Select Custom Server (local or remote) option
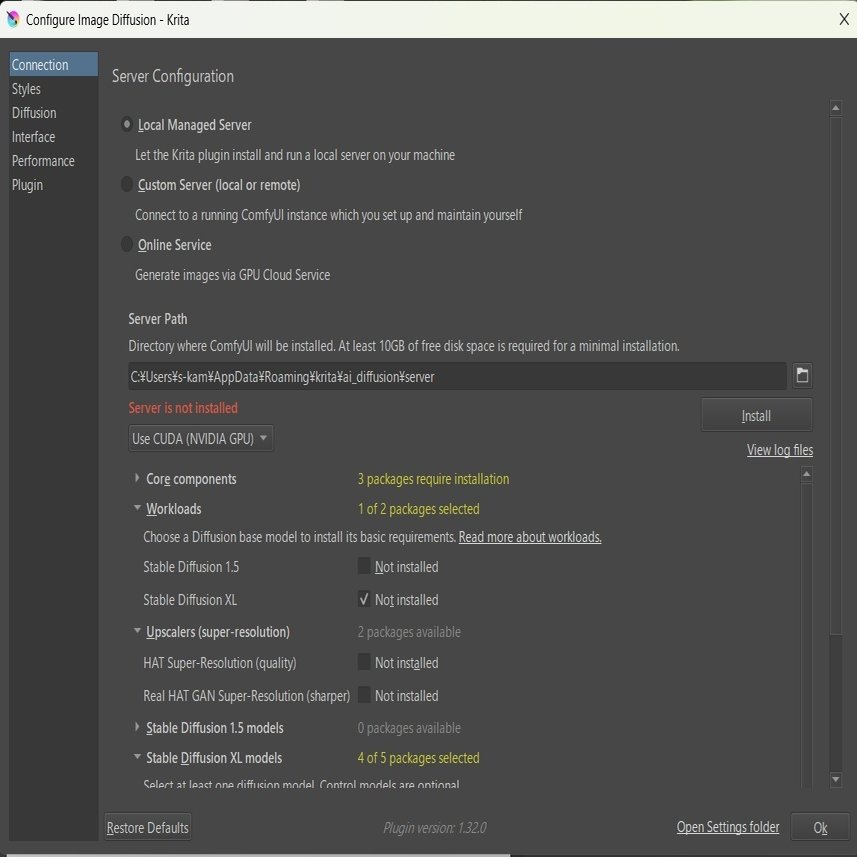Screen dimensions: 857x857 click(126, 184)
